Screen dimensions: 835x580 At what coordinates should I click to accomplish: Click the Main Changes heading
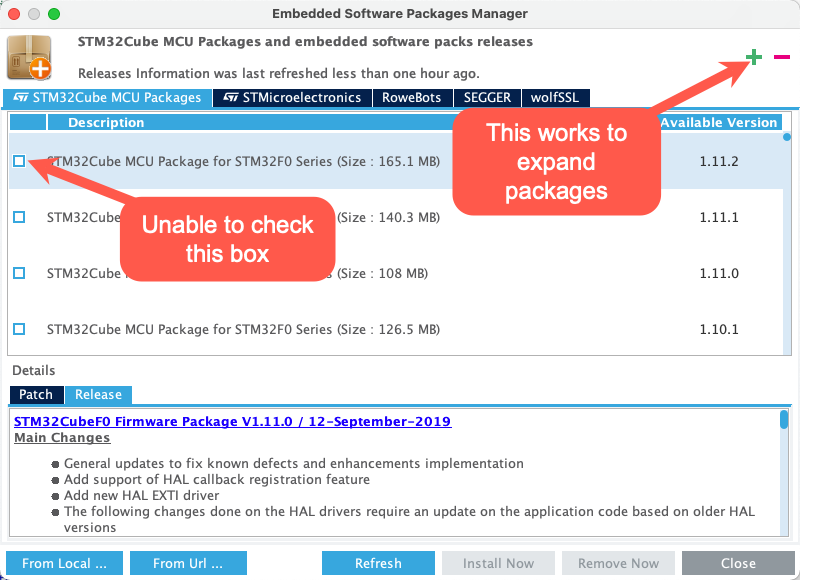(62, 437)
